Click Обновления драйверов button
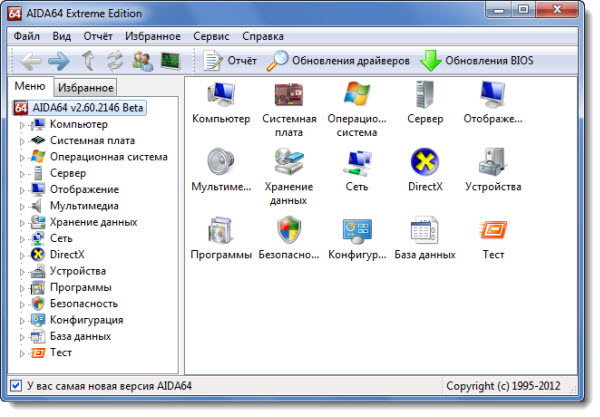The width and height of the screenshot is (600, 417). point(339,61)
